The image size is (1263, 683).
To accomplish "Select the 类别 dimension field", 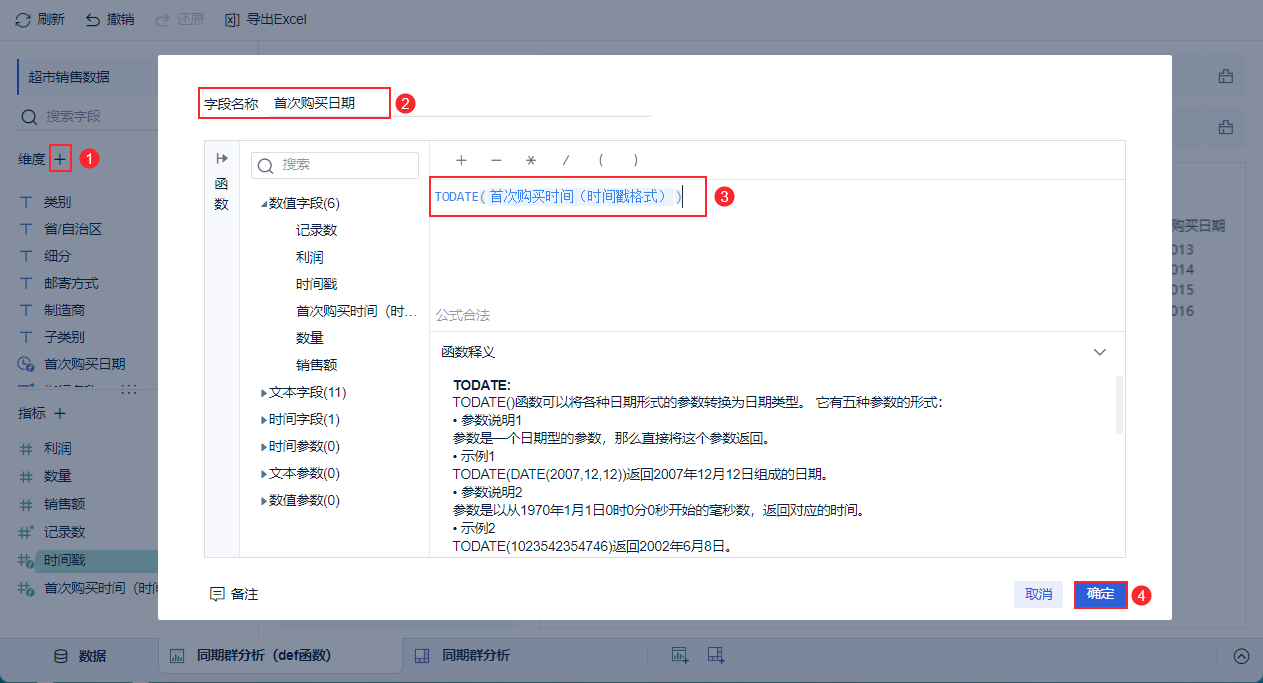I will pos(57,202).
